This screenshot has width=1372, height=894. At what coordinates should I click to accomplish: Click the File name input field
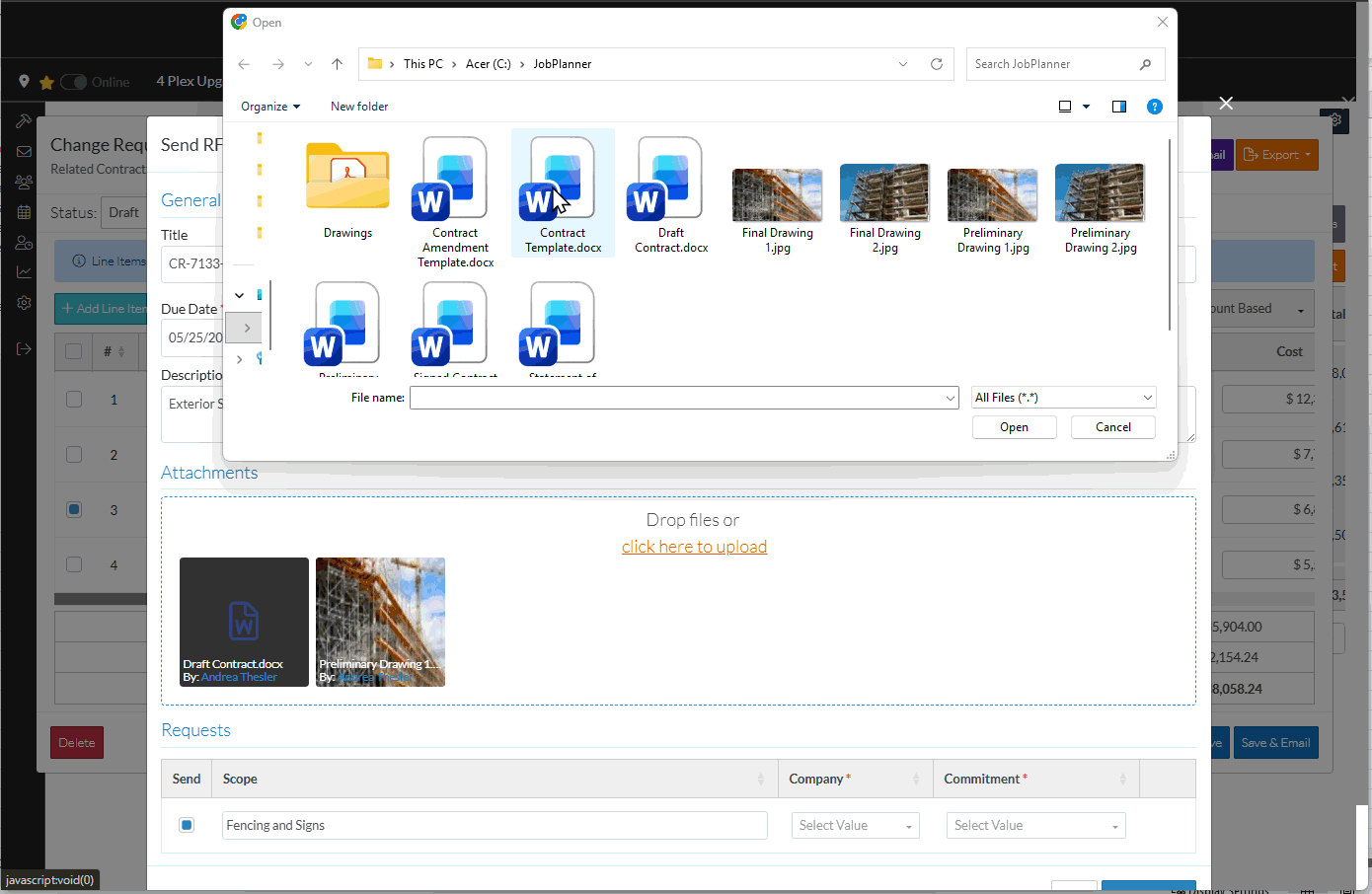click(x=684, y=398)
